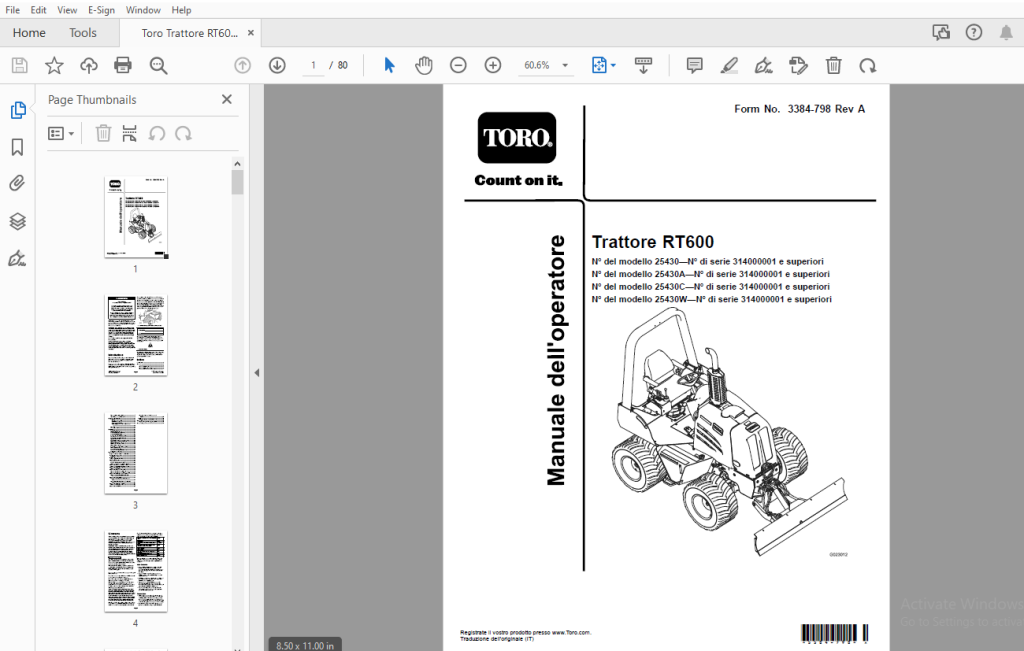Viewport: 1024px width, 651px height.
Task: Click the stamp tool icon
Action: click(798, 65)
